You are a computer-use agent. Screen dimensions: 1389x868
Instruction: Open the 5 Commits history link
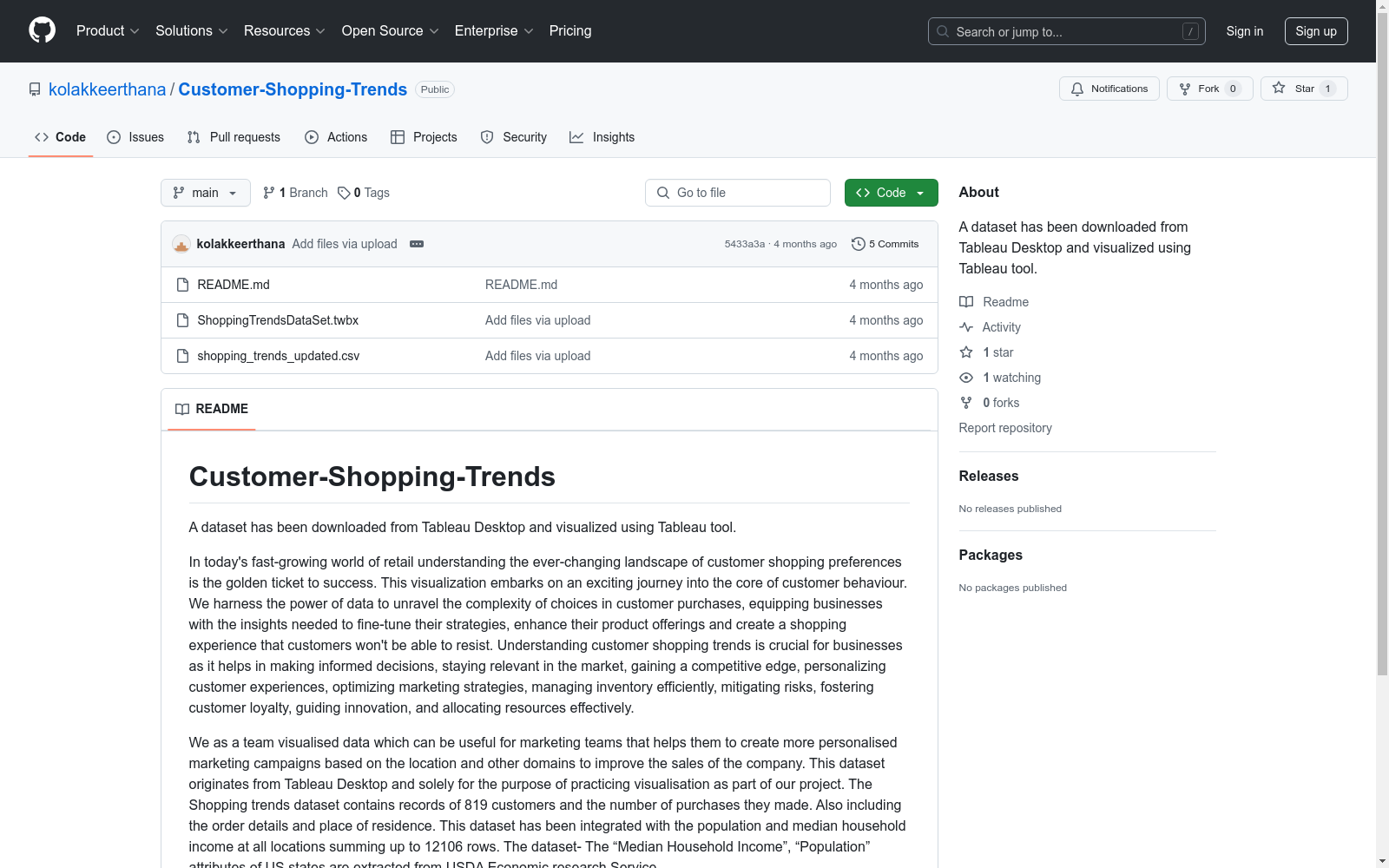point(885,244)
